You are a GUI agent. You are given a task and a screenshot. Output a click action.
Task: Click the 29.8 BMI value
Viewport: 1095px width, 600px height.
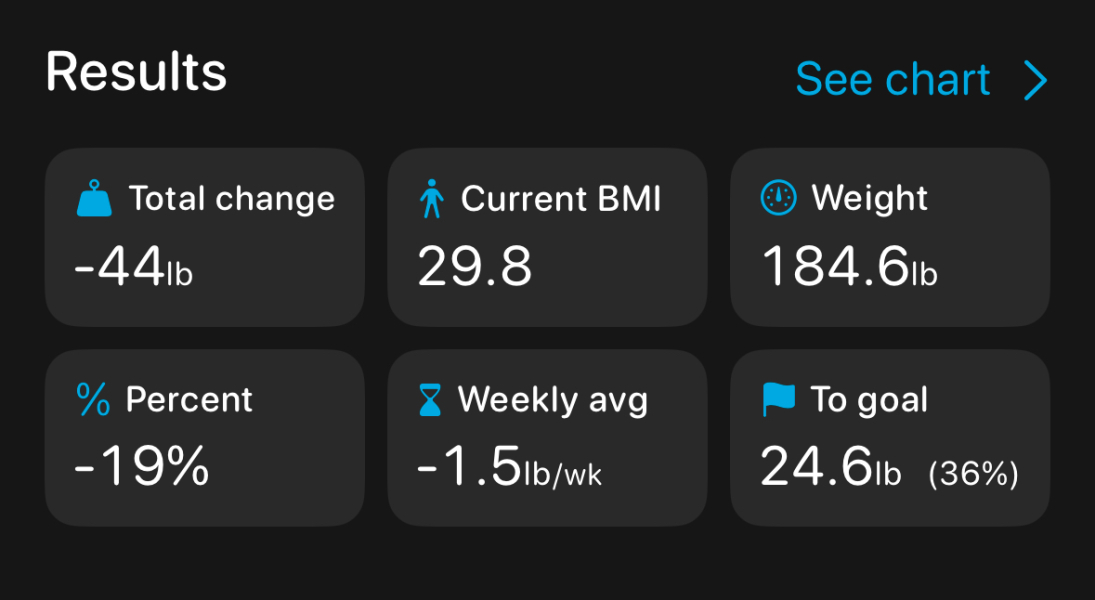coord(474,267)
